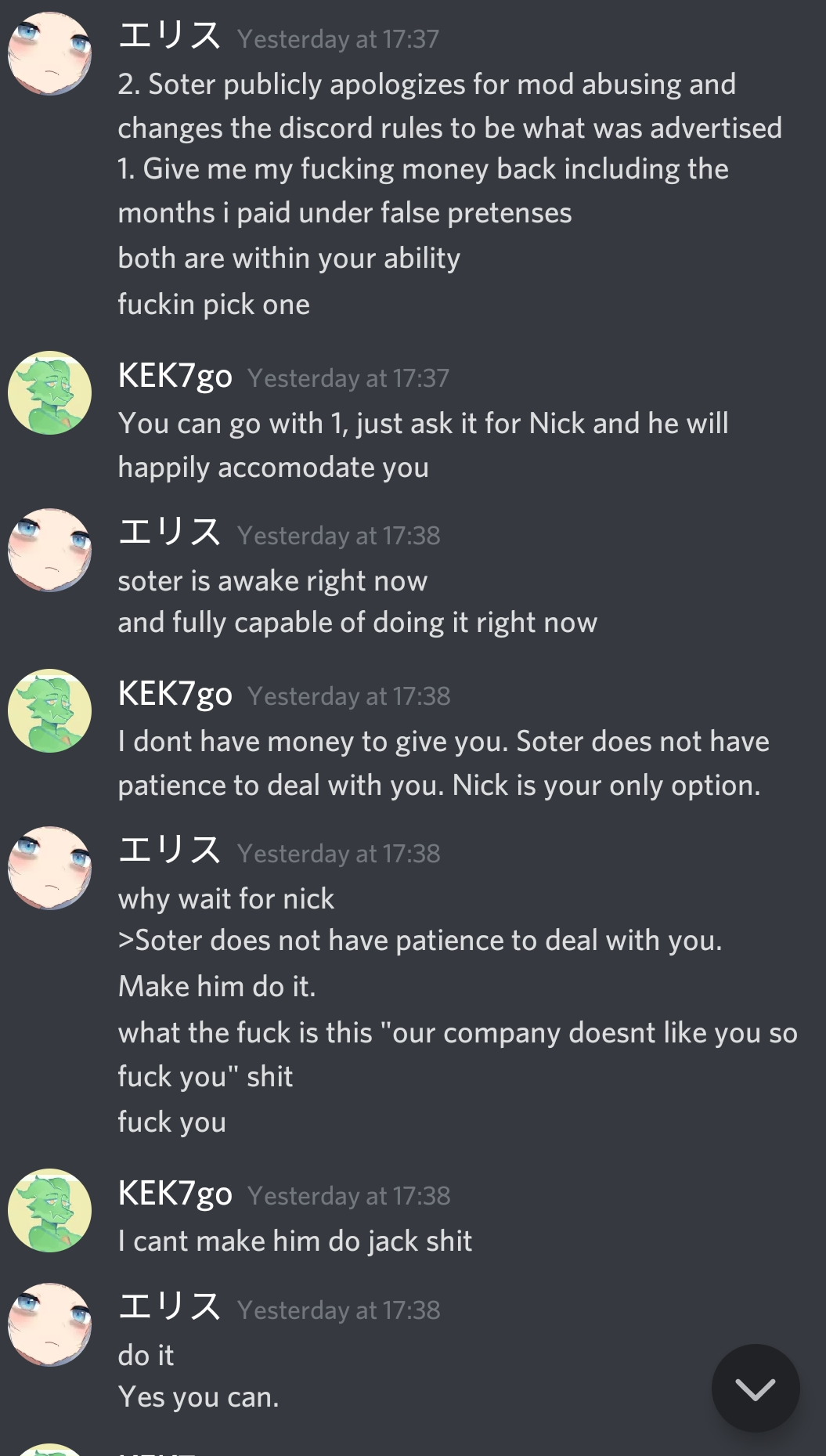The image size is (826, 1456).
Task: Select quoted line '>Soter does not have patience'
Action: [420, 940]
